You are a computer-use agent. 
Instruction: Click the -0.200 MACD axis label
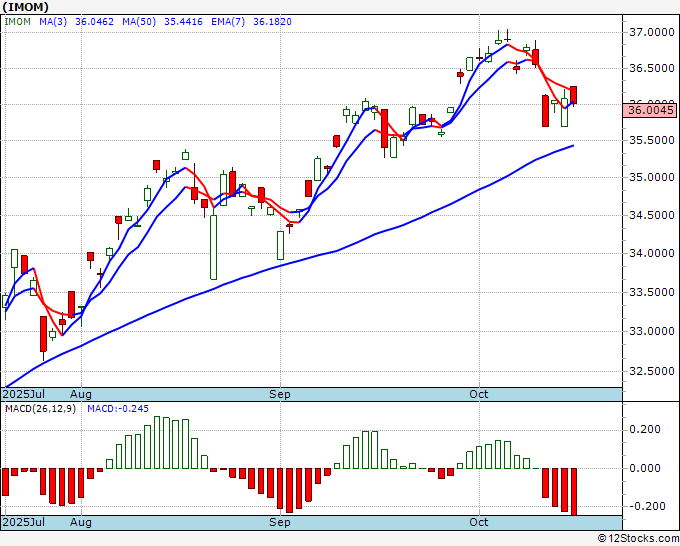point(648,506)
